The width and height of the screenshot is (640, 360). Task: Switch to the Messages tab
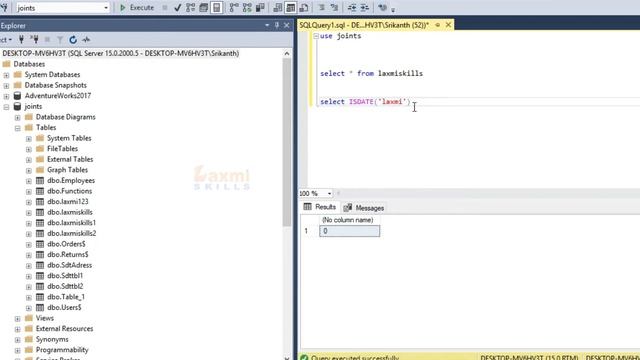point(364,208)
